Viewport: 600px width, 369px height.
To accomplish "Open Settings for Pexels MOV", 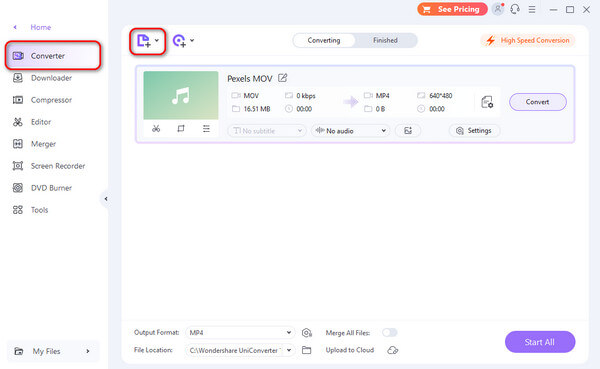I will 474,131.
